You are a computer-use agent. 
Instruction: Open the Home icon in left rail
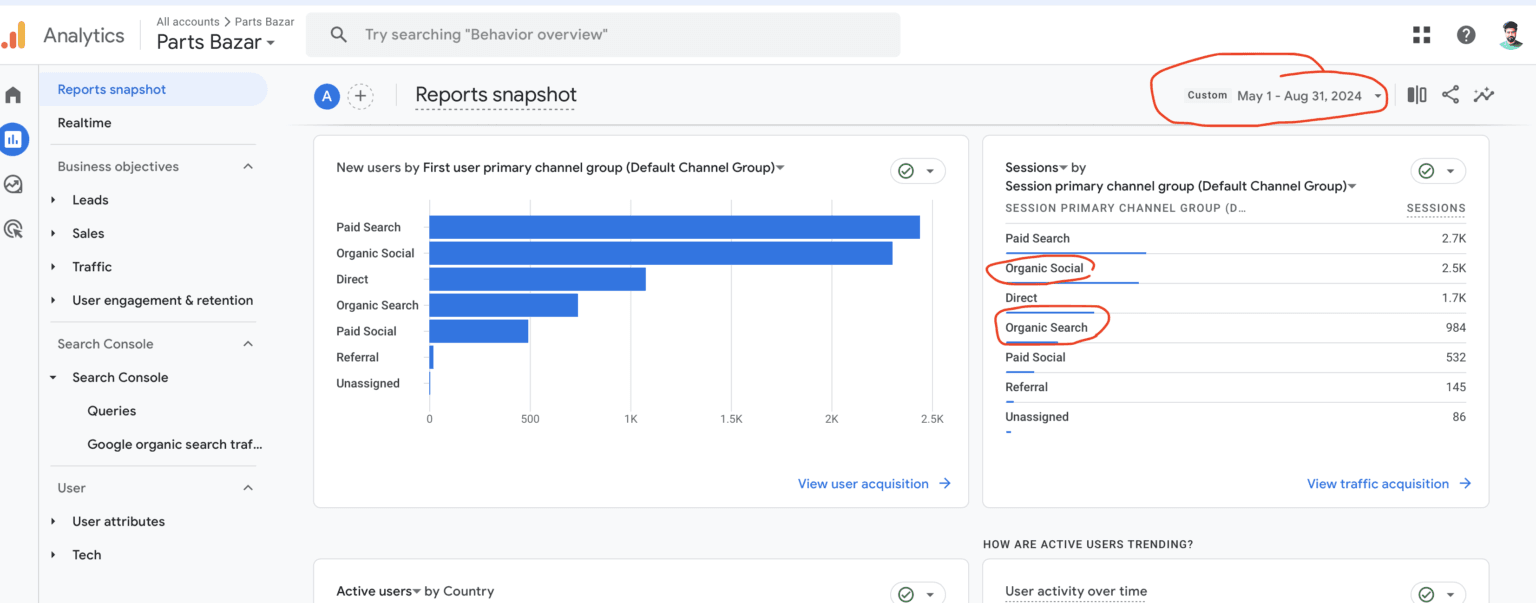point(13,95)
